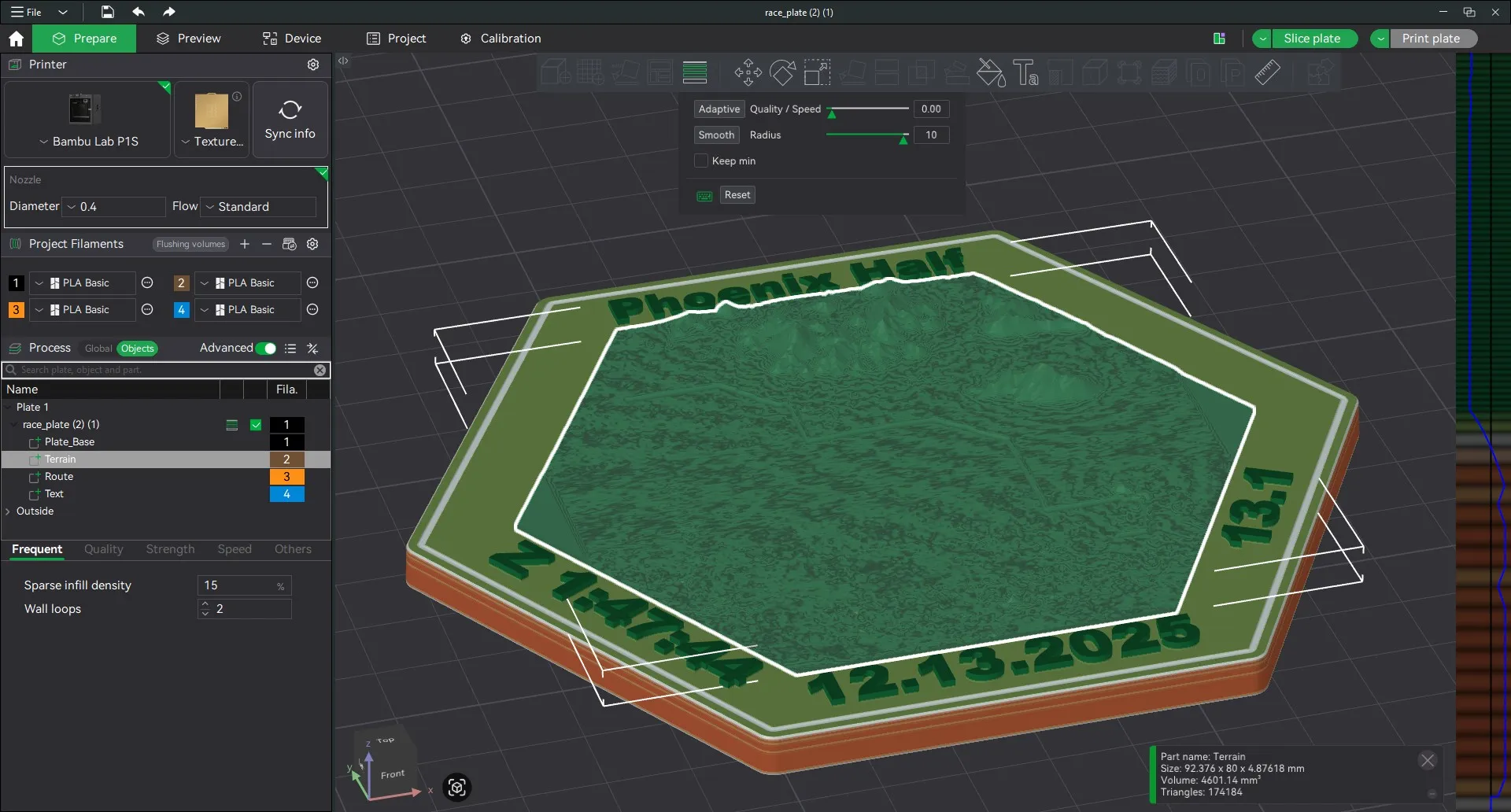The image size is (1511, 812).
Task: Open the Calibration tab
Action: 501,39
